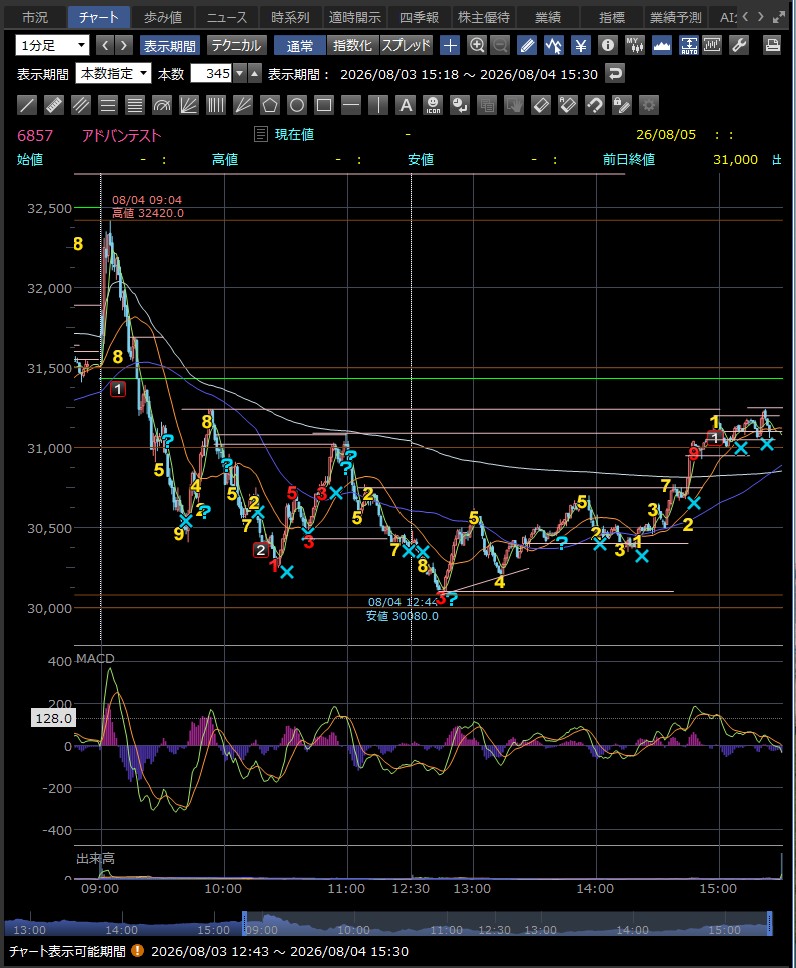Viewport: 796px width, 968px height.
Task: Switch to the 時系列 tab
Action: click(290, 17)
